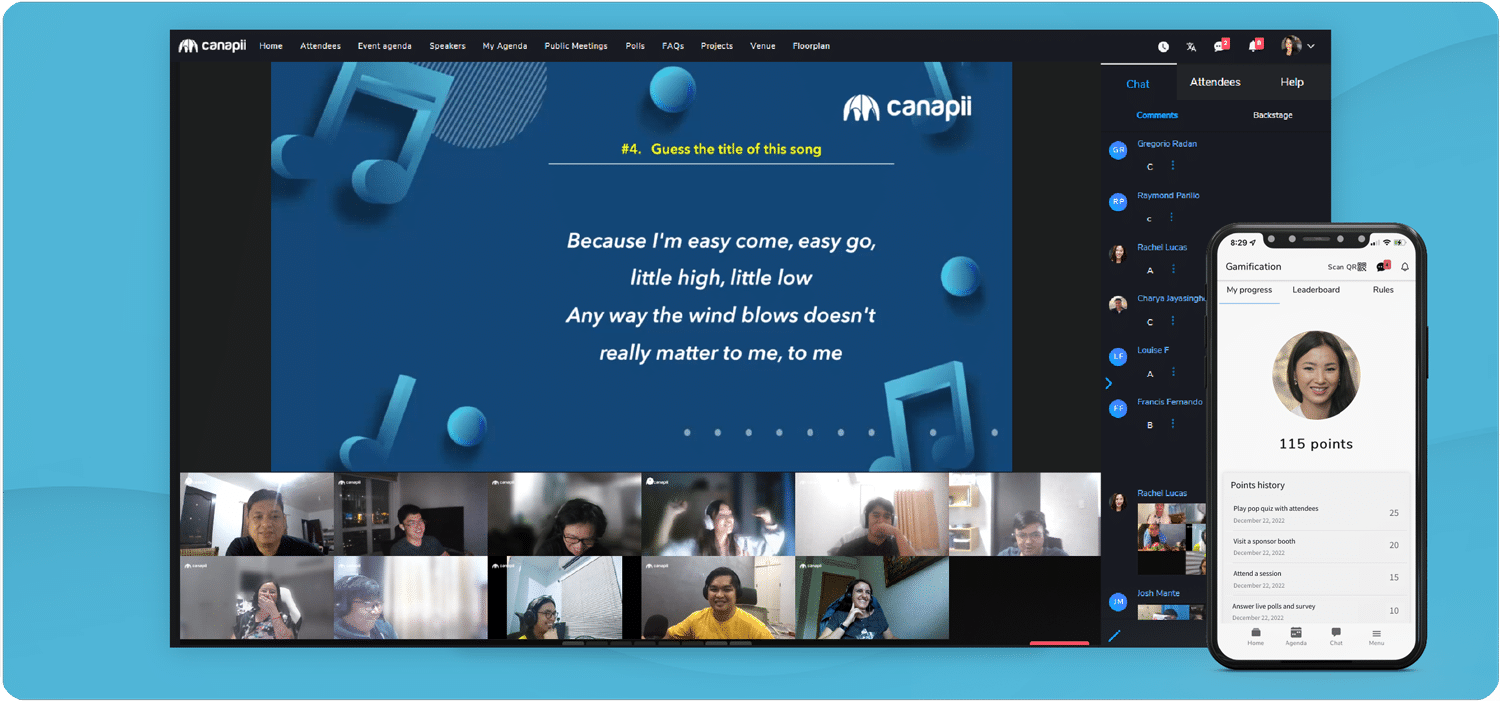Open options menu for Gregorio Radan's comment
The height and width of the screenshot is (701, 1500).
point(1173,166)
